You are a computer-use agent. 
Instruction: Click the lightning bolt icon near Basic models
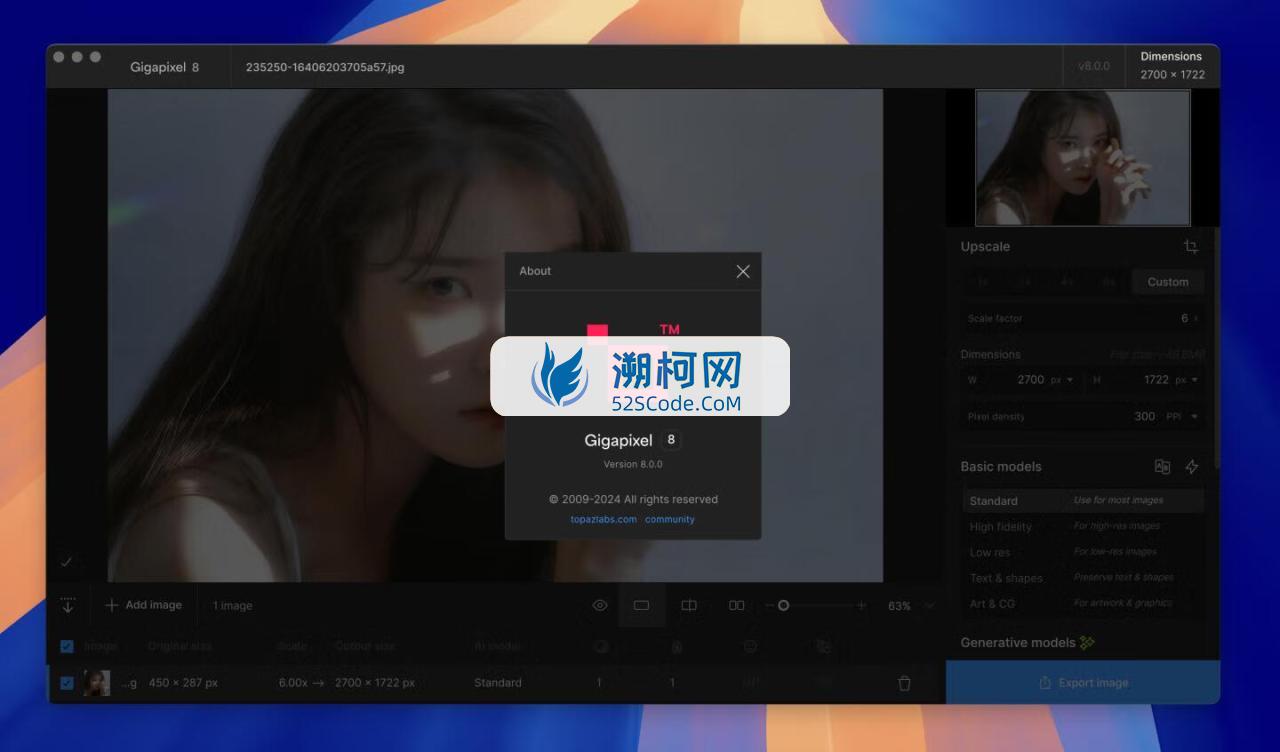1192,466
